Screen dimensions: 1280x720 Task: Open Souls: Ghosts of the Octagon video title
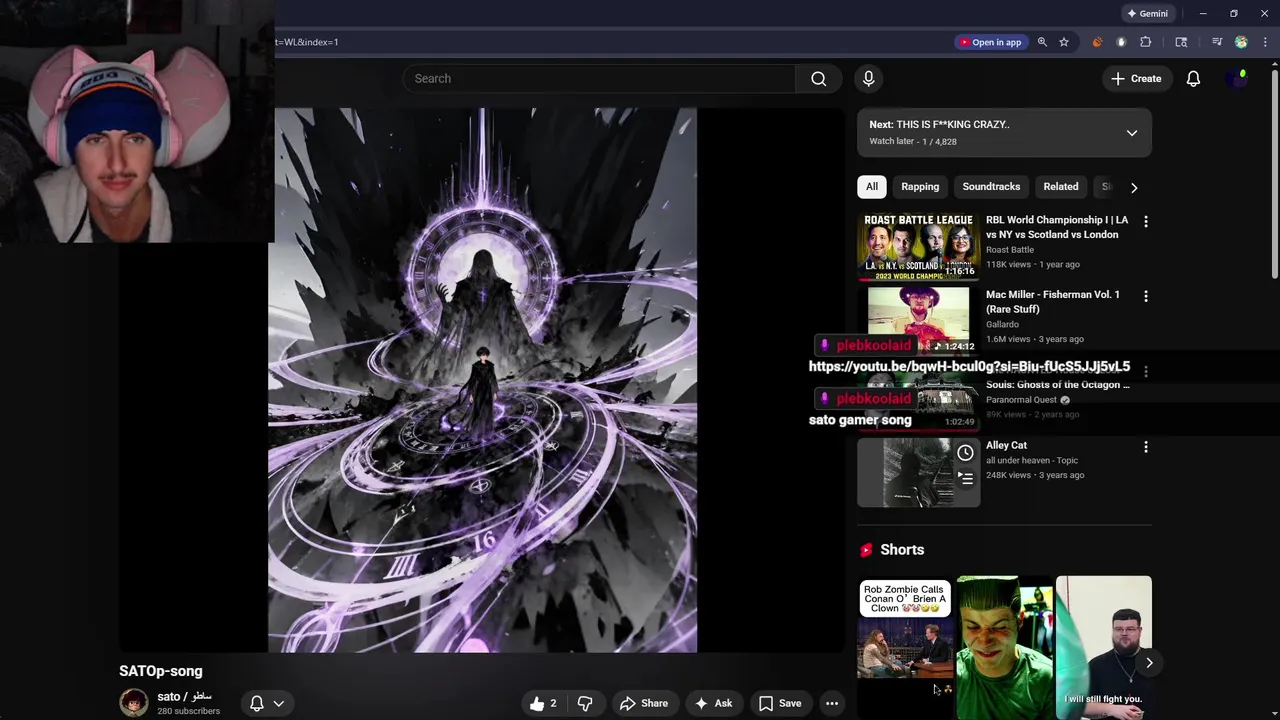(x=1058, y=385)
